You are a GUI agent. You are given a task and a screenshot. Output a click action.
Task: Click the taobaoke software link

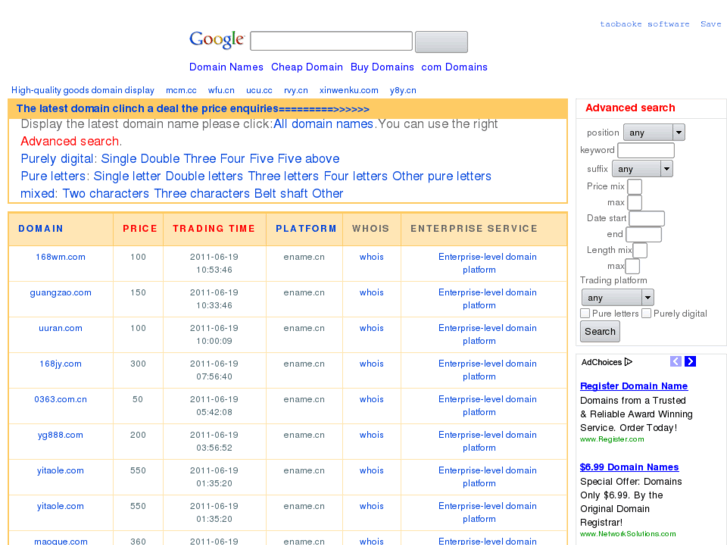tap(644, 24)
